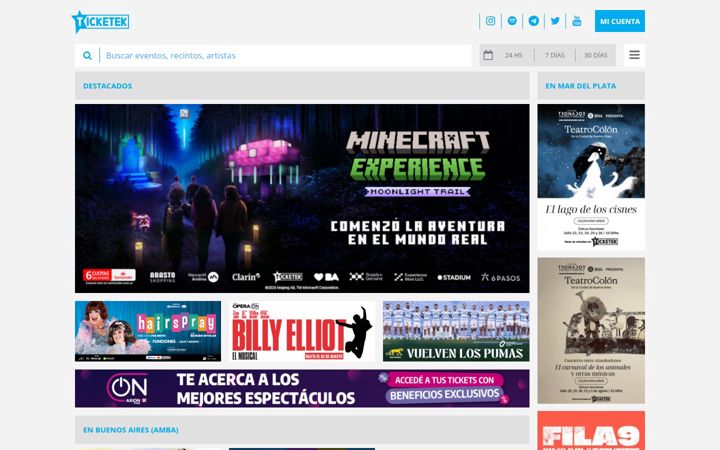This screenshot has width=720, height=450.
Task: Open the hamburger menu
Action: click(634, 55)
